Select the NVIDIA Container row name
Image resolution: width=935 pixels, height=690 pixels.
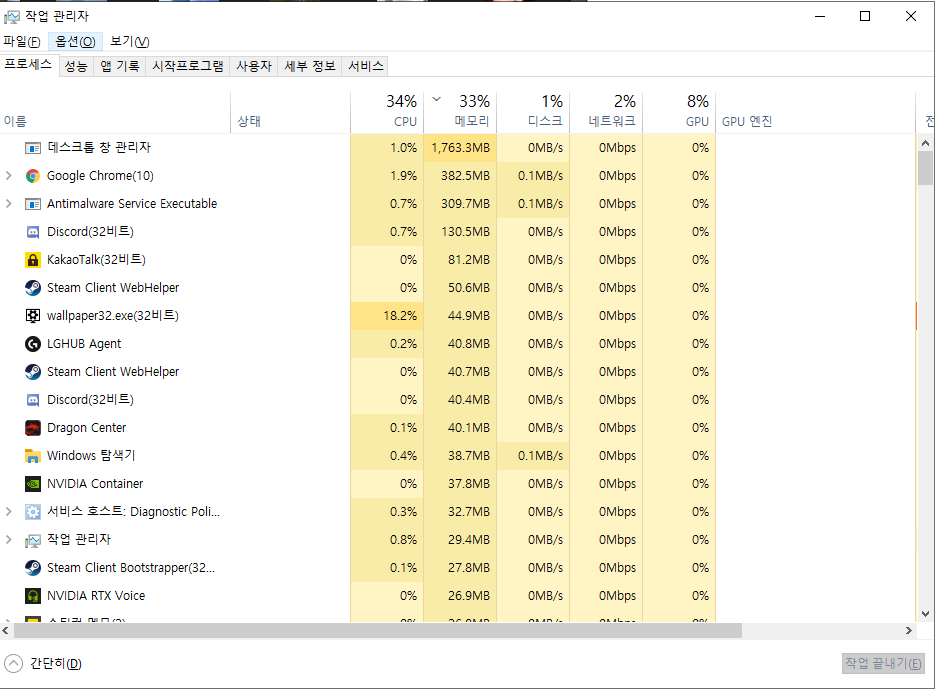[95, 484]
